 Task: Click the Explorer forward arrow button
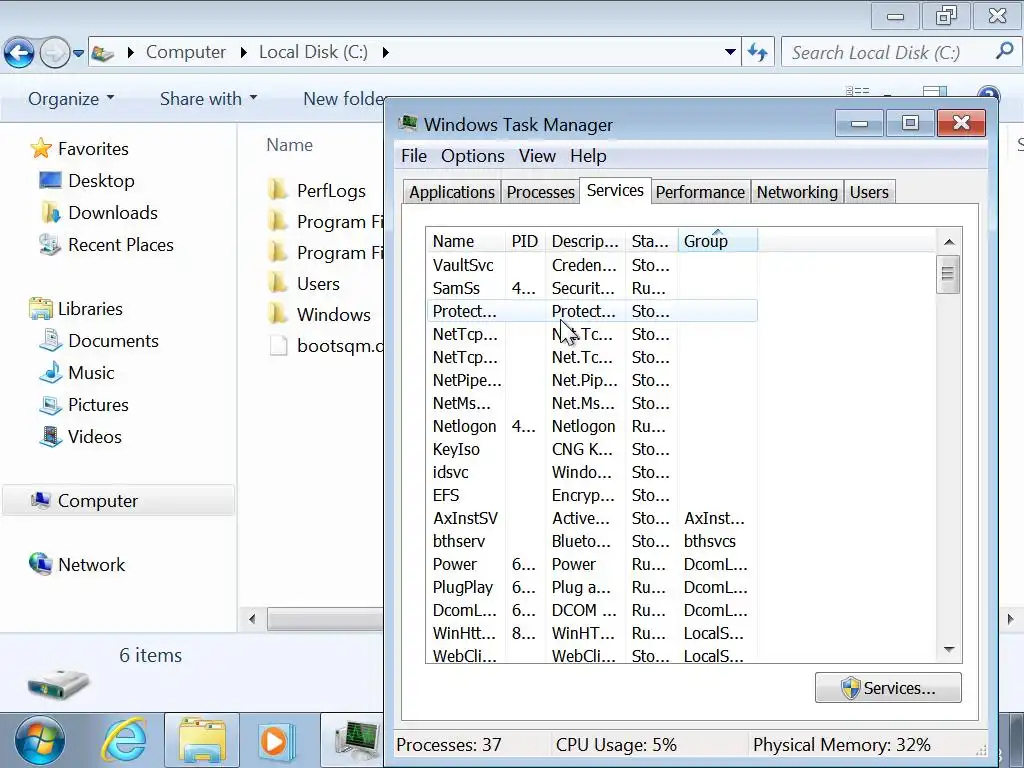pos(54,53)
